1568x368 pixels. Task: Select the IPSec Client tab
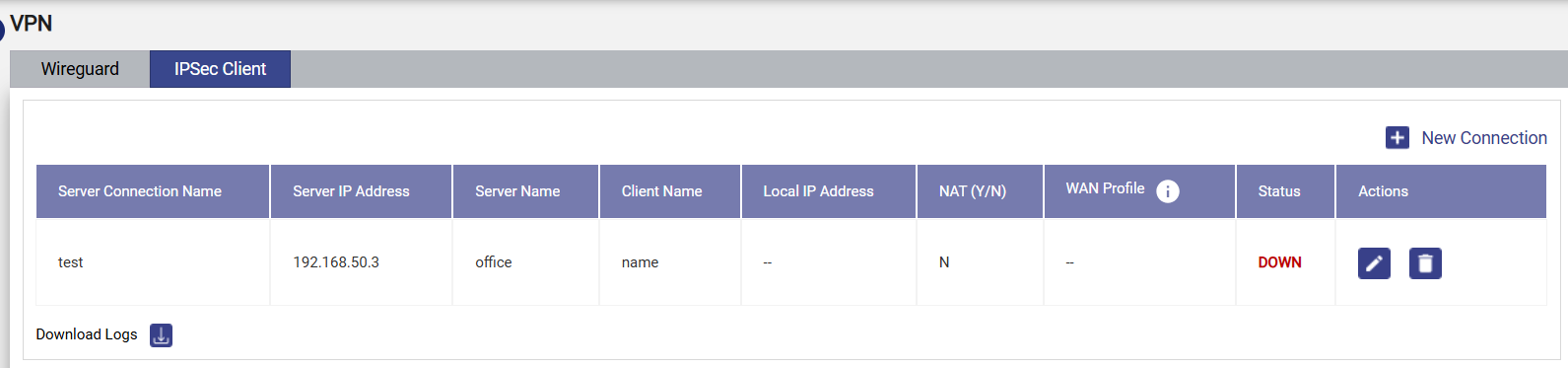click(220, 69)
